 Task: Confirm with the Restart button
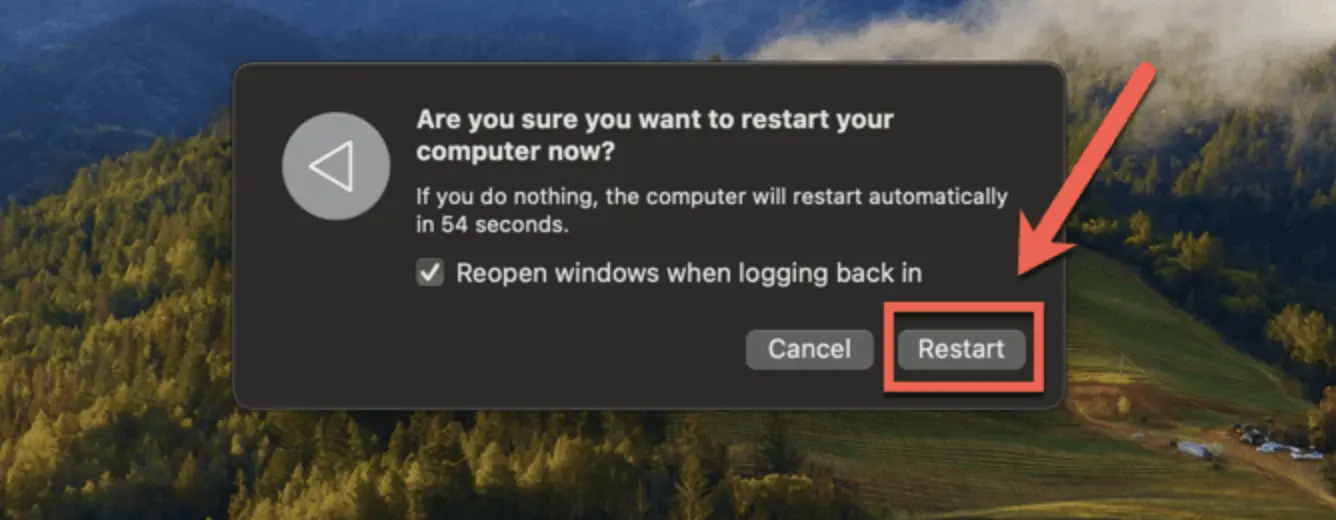pos(961,349)
